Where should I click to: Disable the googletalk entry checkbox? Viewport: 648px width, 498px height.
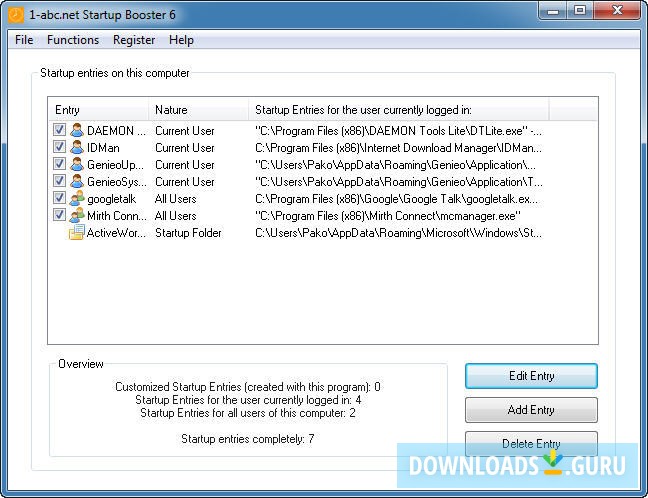(x=59, y=198)
